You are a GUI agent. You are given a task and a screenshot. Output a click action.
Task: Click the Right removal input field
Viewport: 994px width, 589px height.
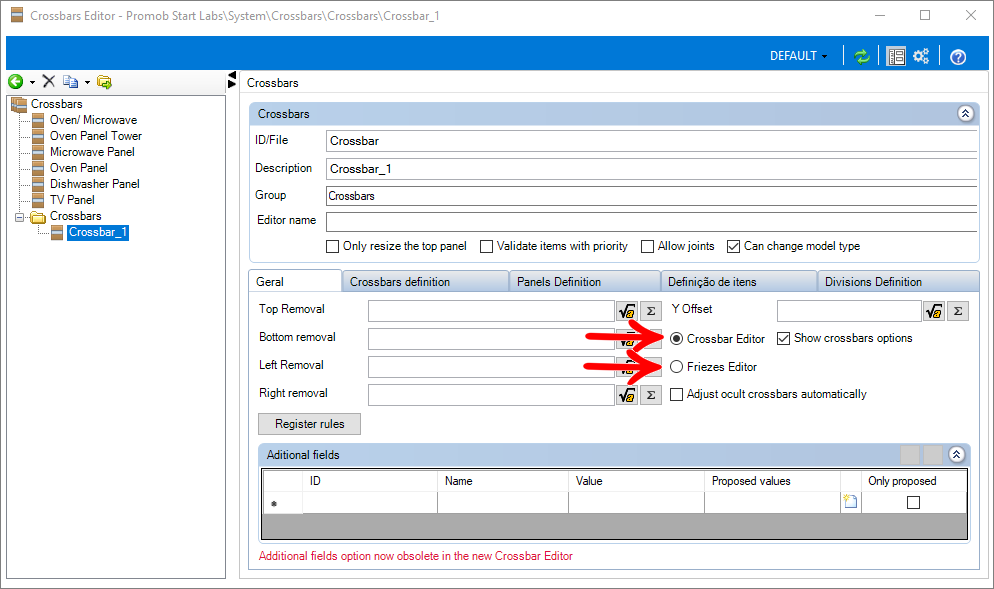[491, 395]
